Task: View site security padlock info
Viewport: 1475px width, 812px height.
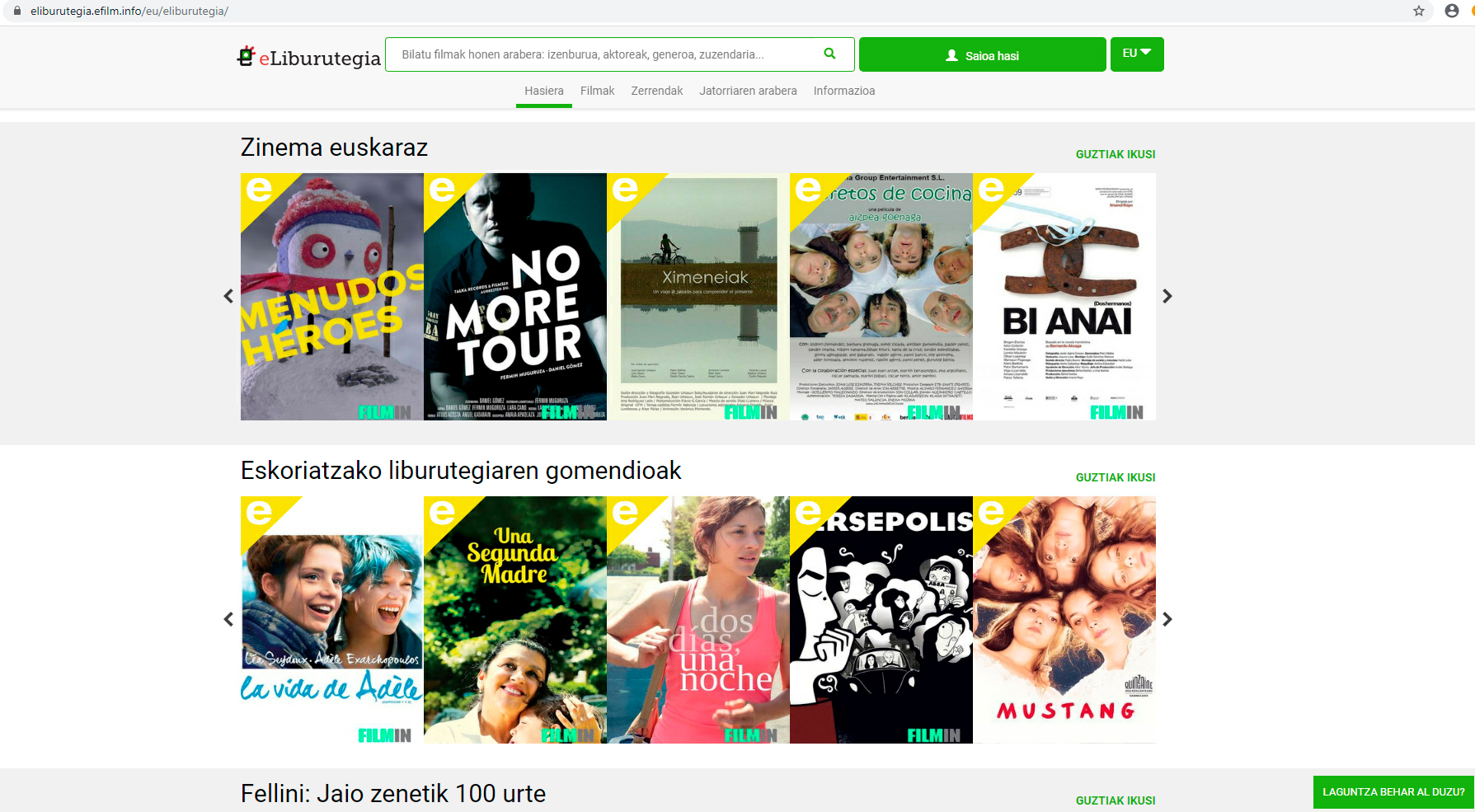Action: [x=16, y=11]
